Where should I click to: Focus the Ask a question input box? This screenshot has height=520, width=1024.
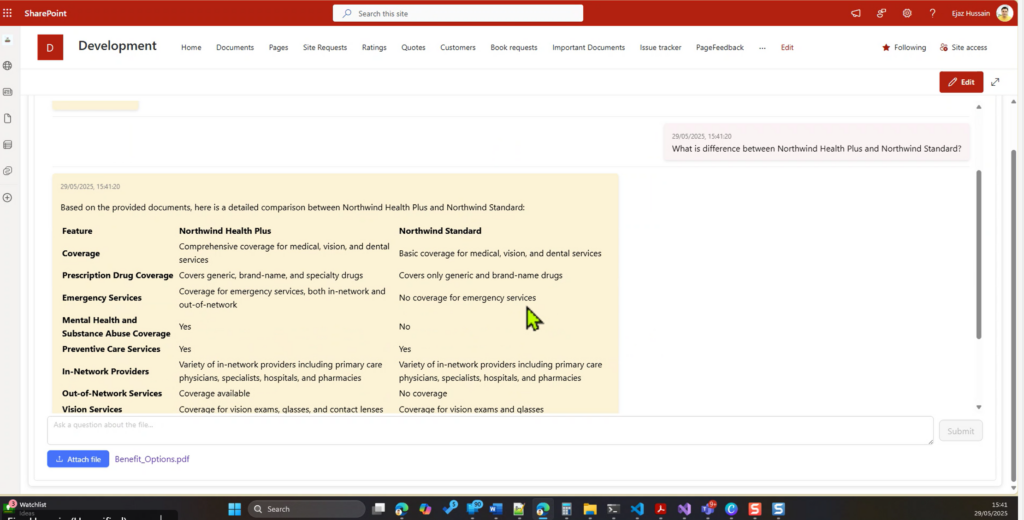click(x=490, y=431)
